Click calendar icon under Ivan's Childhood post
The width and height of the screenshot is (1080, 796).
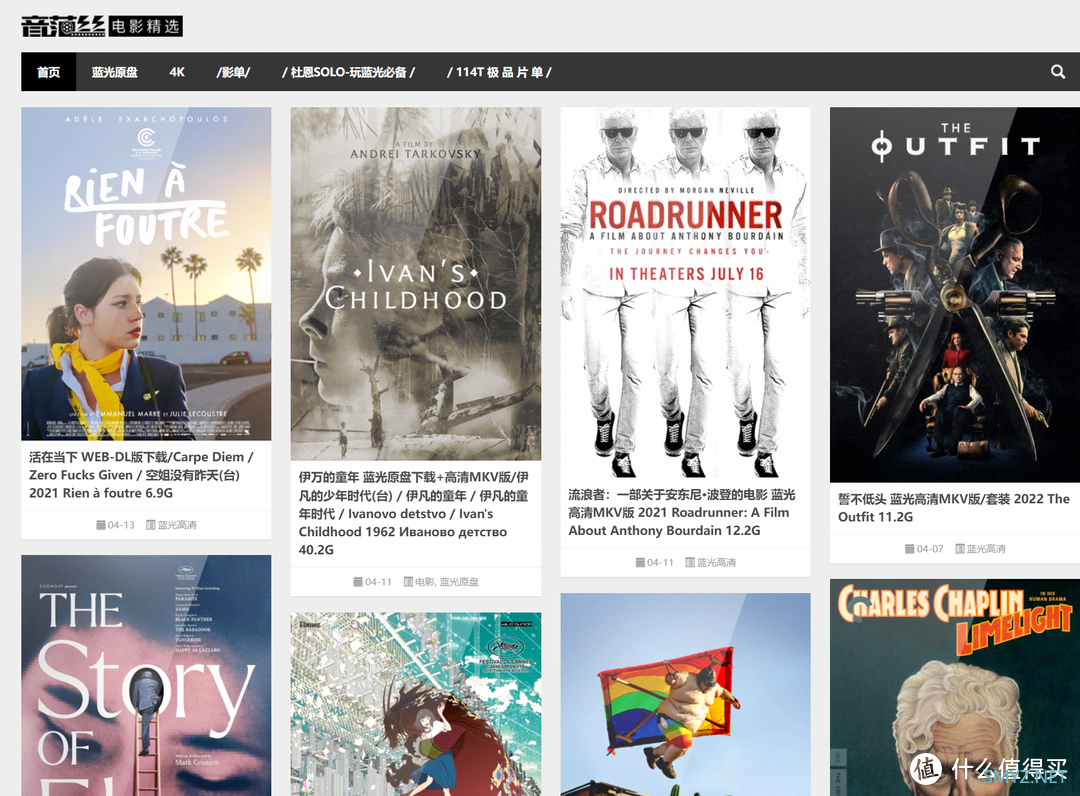point(357,582)
